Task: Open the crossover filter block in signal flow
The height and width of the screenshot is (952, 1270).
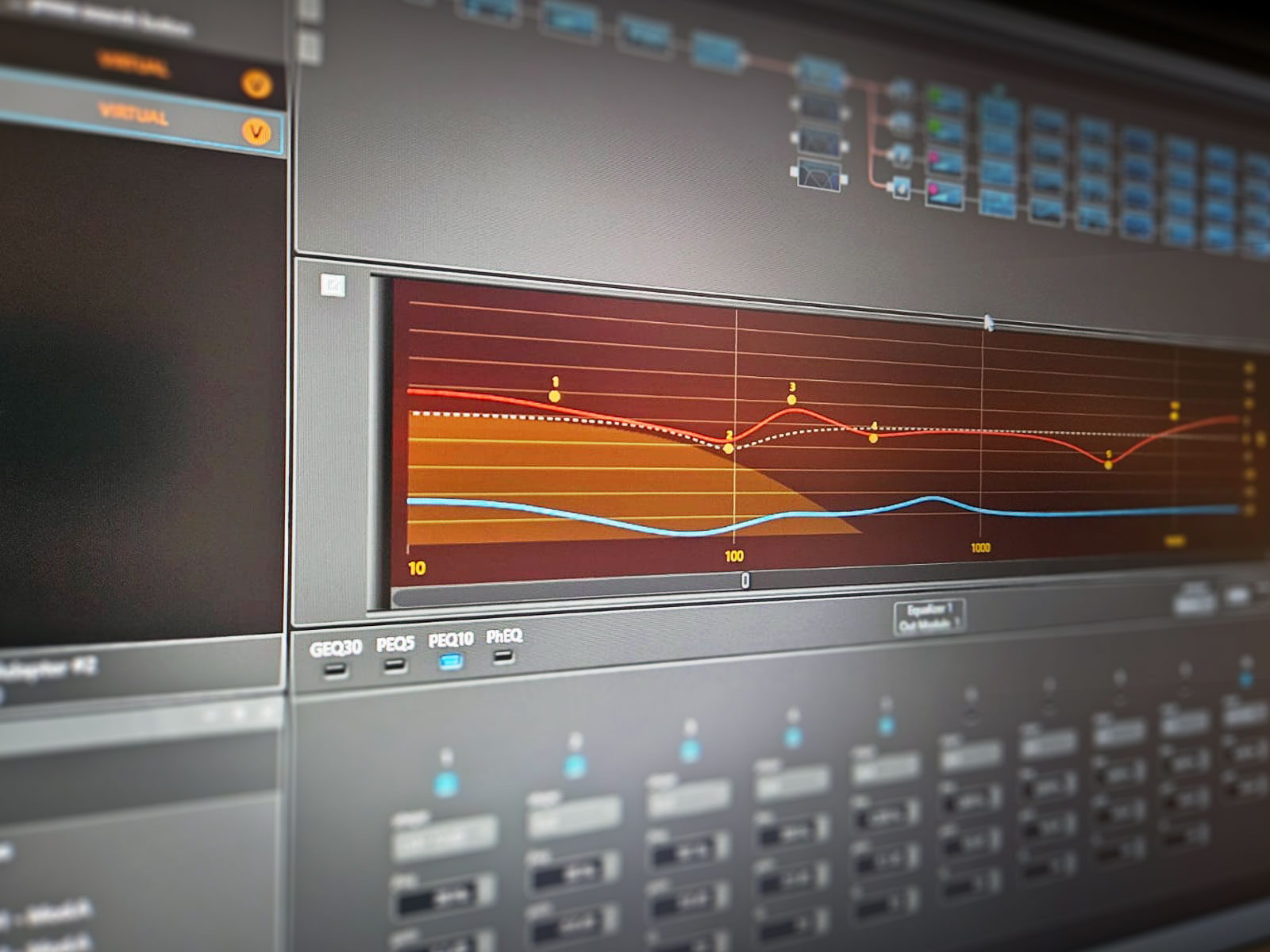Action: coord(818,174)
